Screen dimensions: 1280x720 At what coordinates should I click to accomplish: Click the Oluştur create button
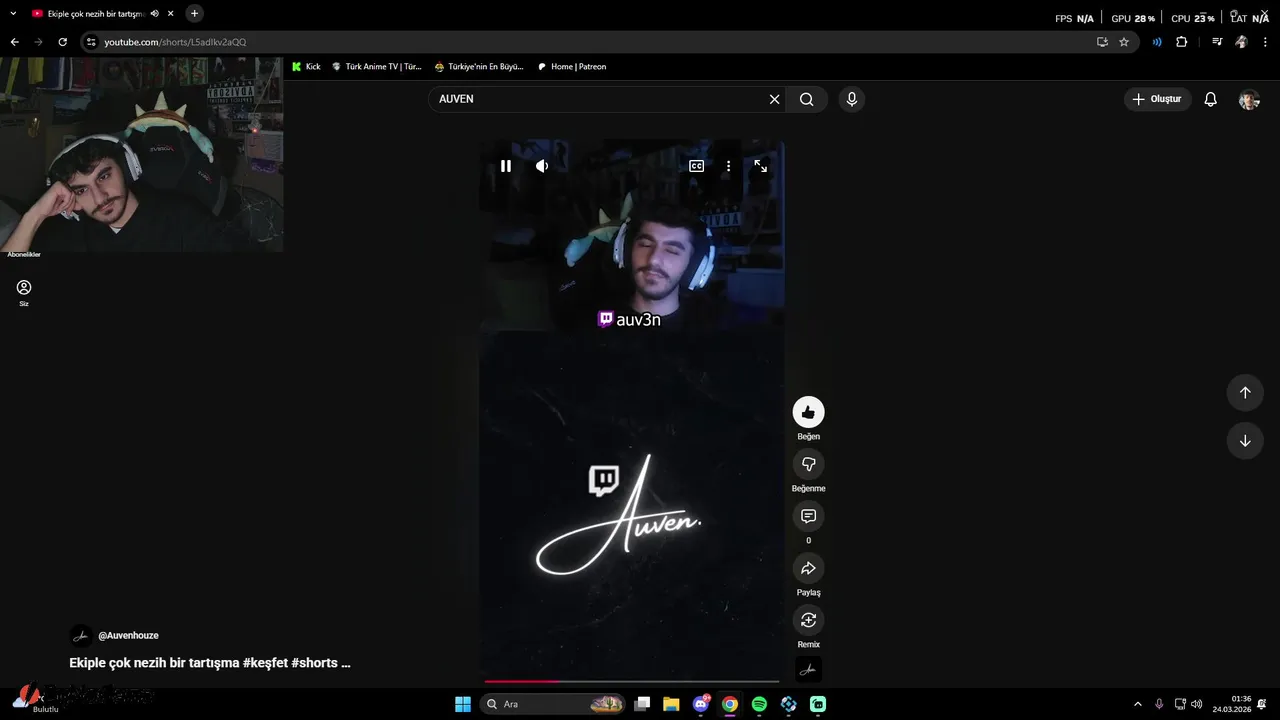coord(1157,99)
